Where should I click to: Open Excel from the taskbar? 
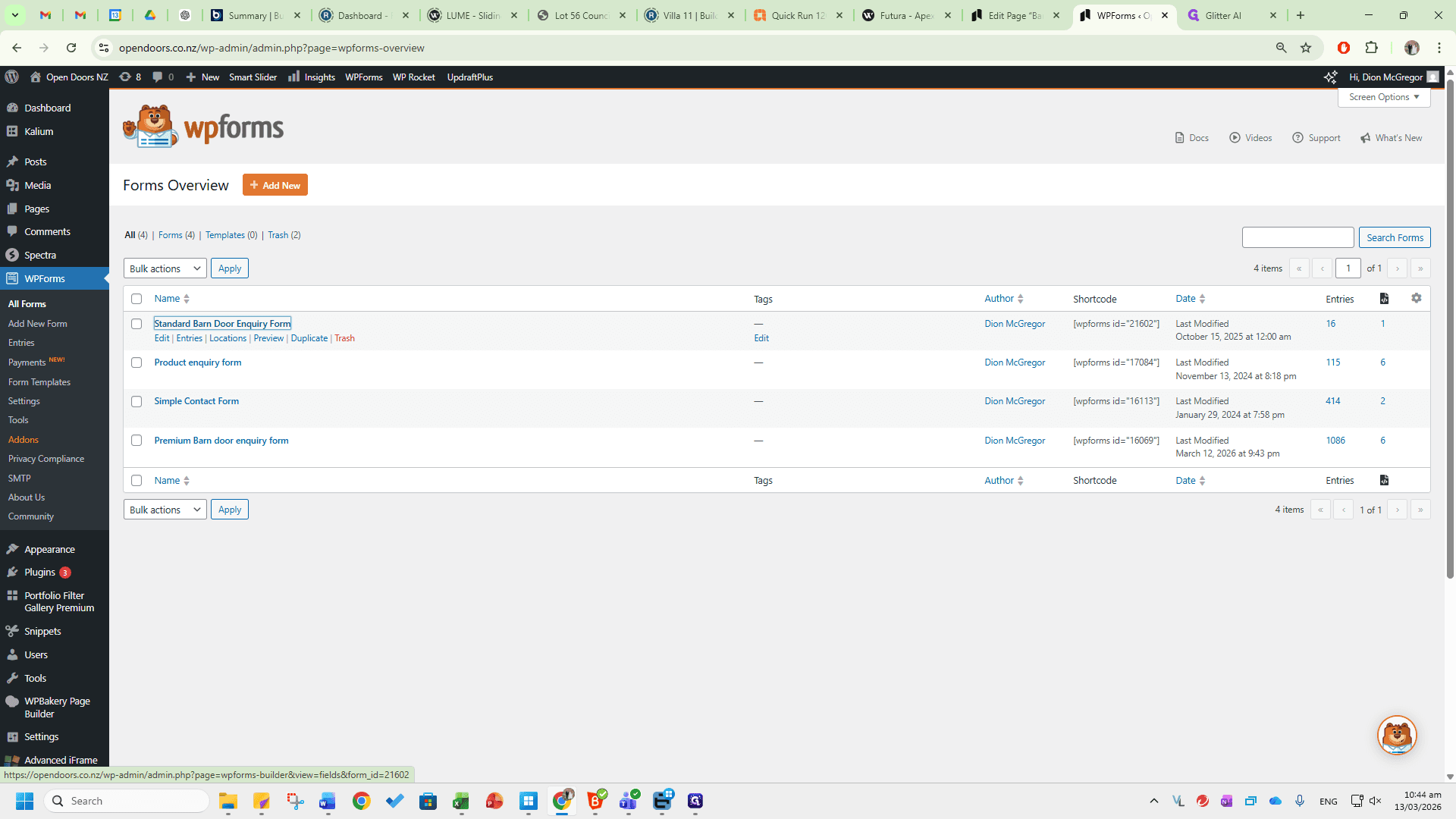click(461, 801)
